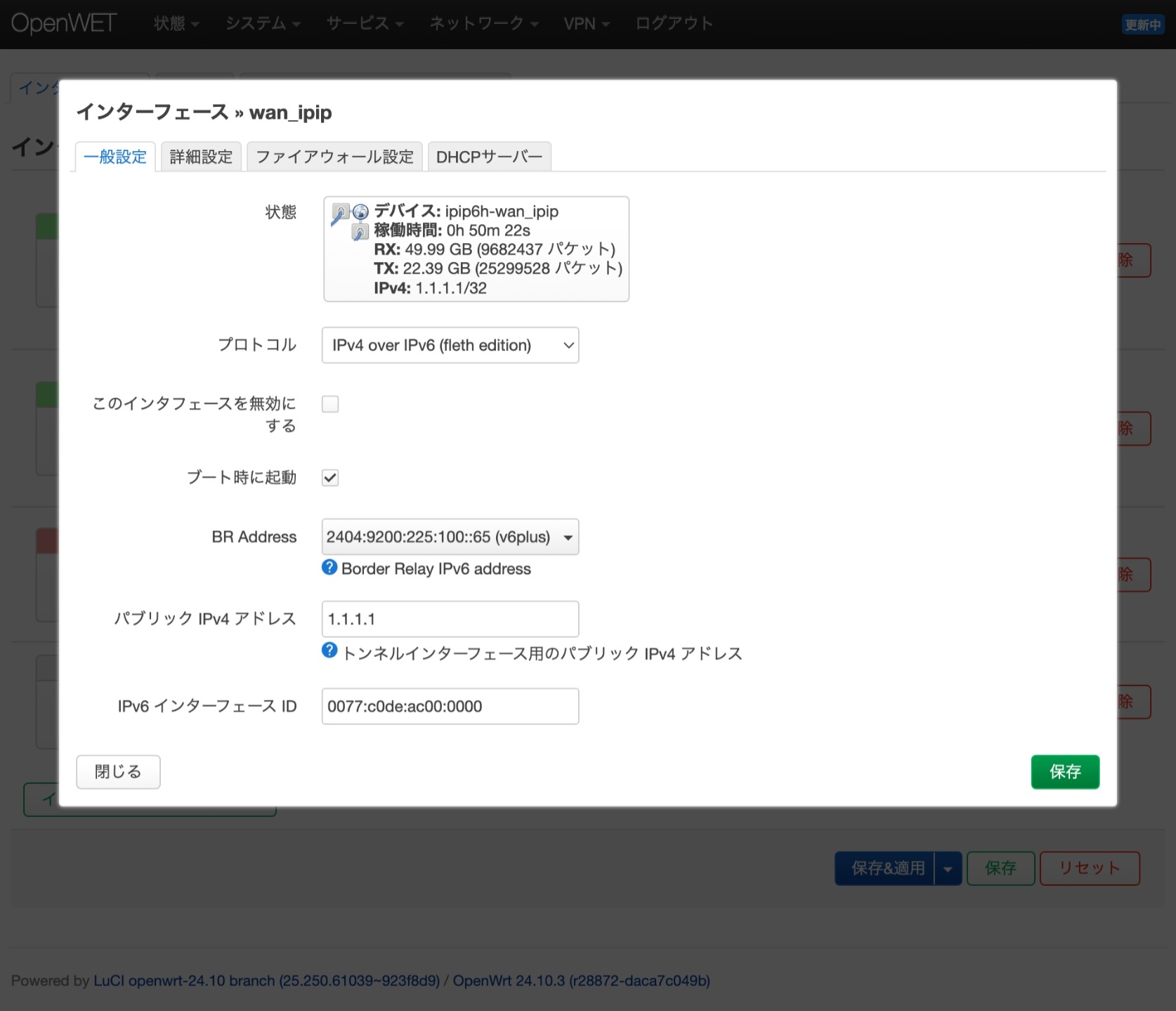Viewport: 1176px width, 1011px height.
Task: Open the プロトコル dropdown
Action: tap(450, 345)
